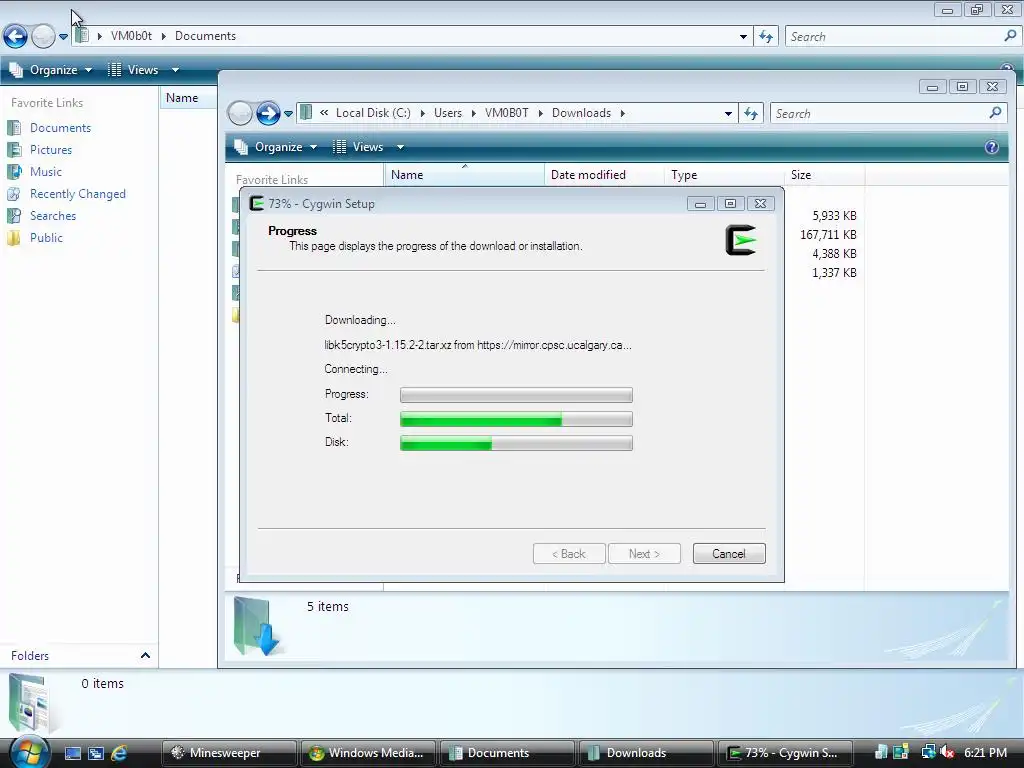Image resolution: width=1024 pixels, height=768 pixels.
Task: Click the search magnifier in Documents window
Action: point(1010,36)
